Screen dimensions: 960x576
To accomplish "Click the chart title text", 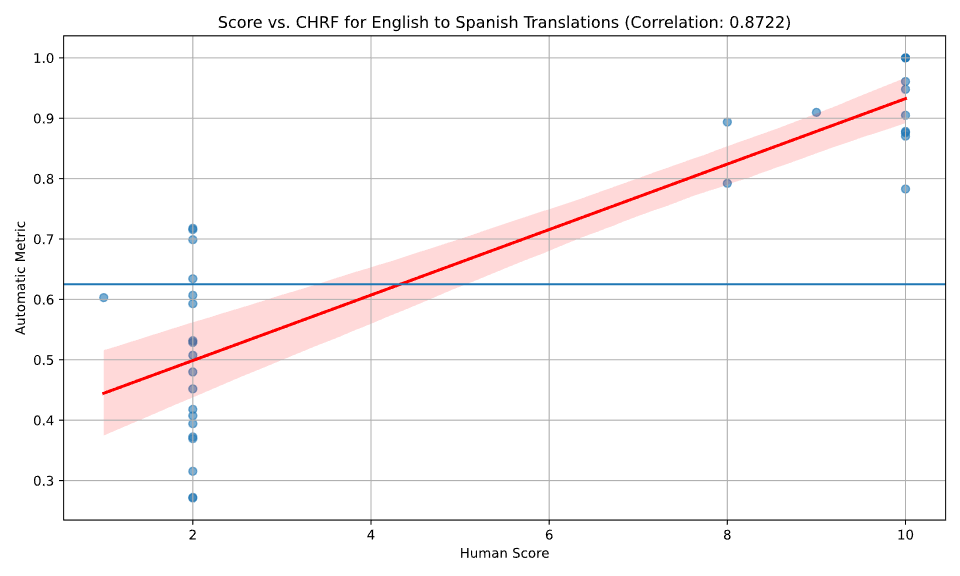I will [504, 22].
